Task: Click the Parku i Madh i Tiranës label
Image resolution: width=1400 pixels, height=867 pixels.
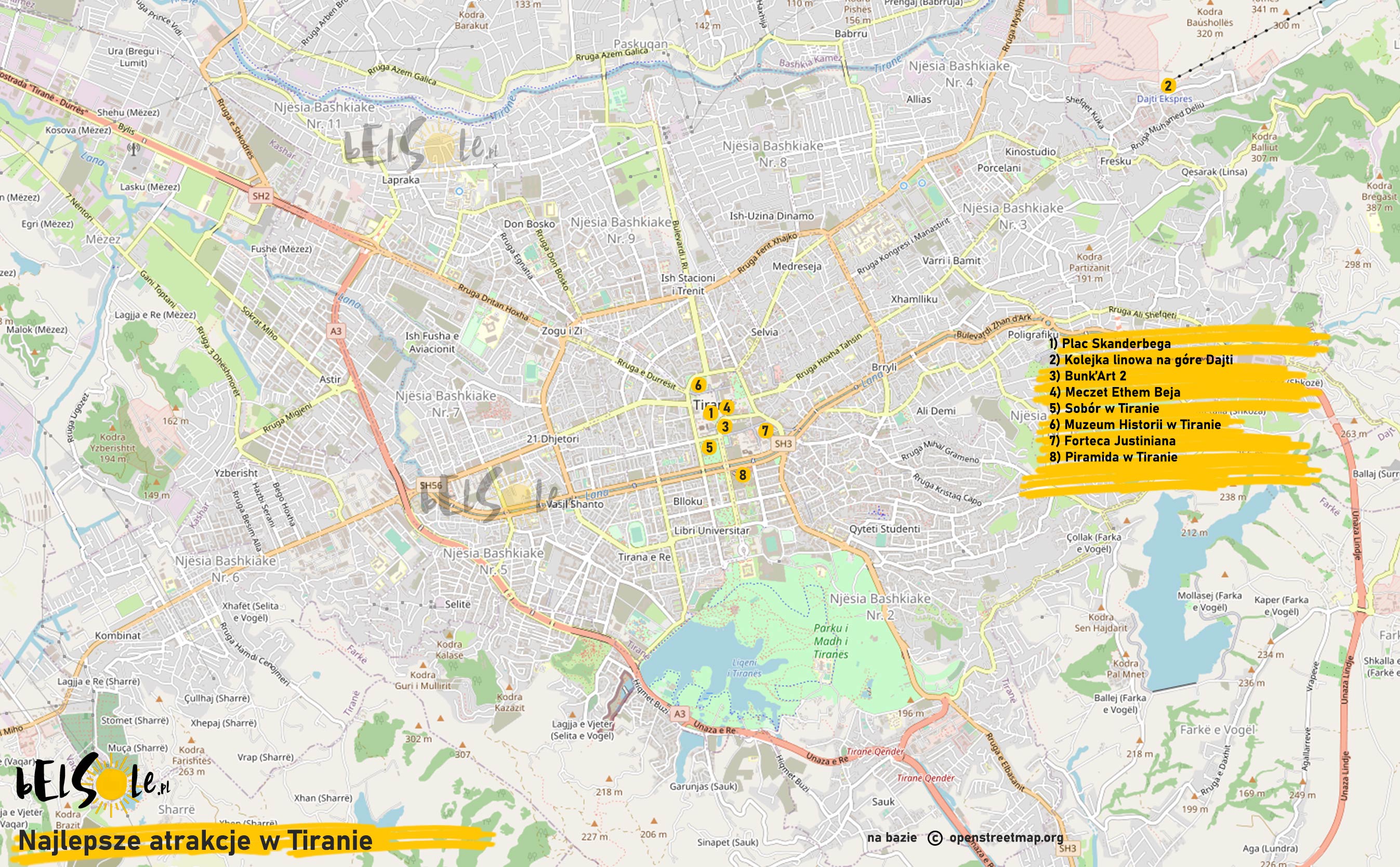Action: (830, 641)
